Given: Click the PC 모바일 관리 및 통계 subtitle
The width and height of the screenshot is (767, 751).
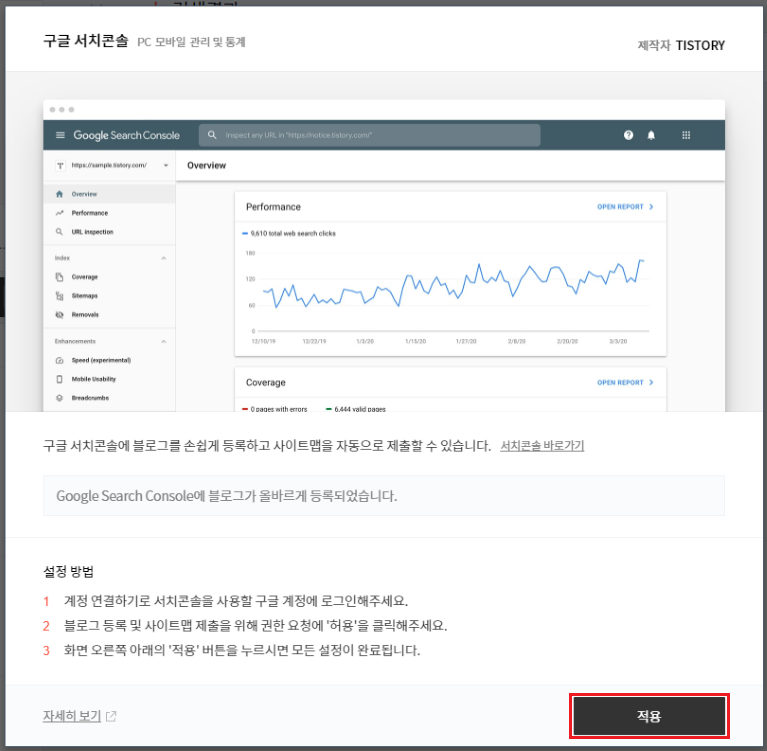Looking at the screenshot, I should 191,42.
